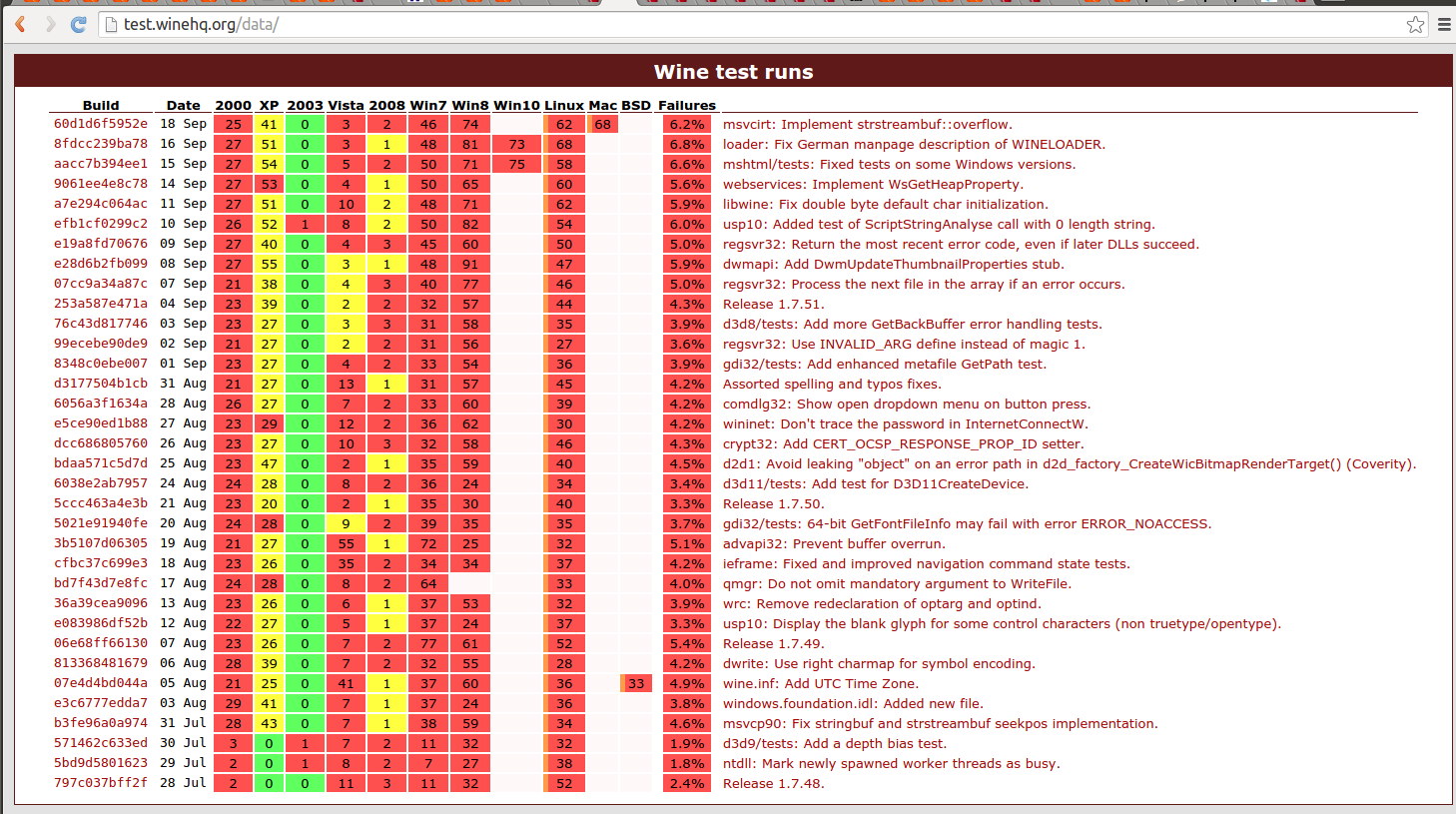
Task: Click the 6.2% failures cell for 18 Sep
Action: tap(687, 124)
